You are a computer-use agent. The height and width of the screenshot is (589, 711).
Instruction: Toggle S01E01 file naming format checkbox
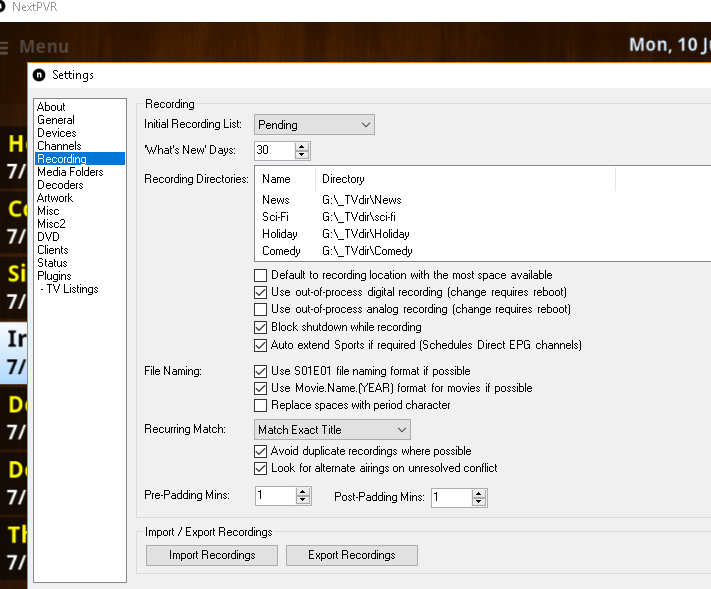(260, 371)
